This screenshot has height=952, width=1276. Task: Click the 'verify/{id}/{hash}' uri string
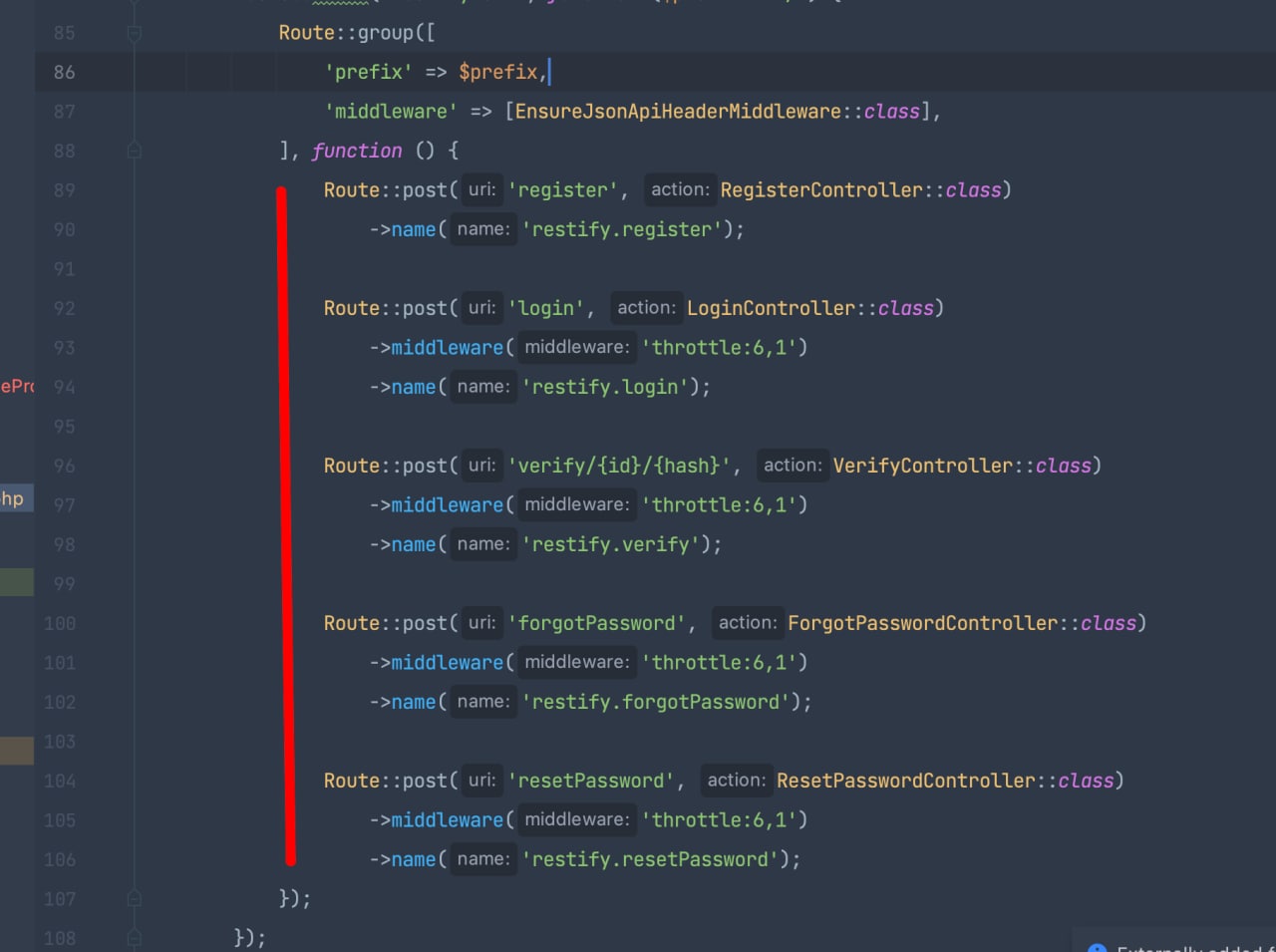pos(620,466)
